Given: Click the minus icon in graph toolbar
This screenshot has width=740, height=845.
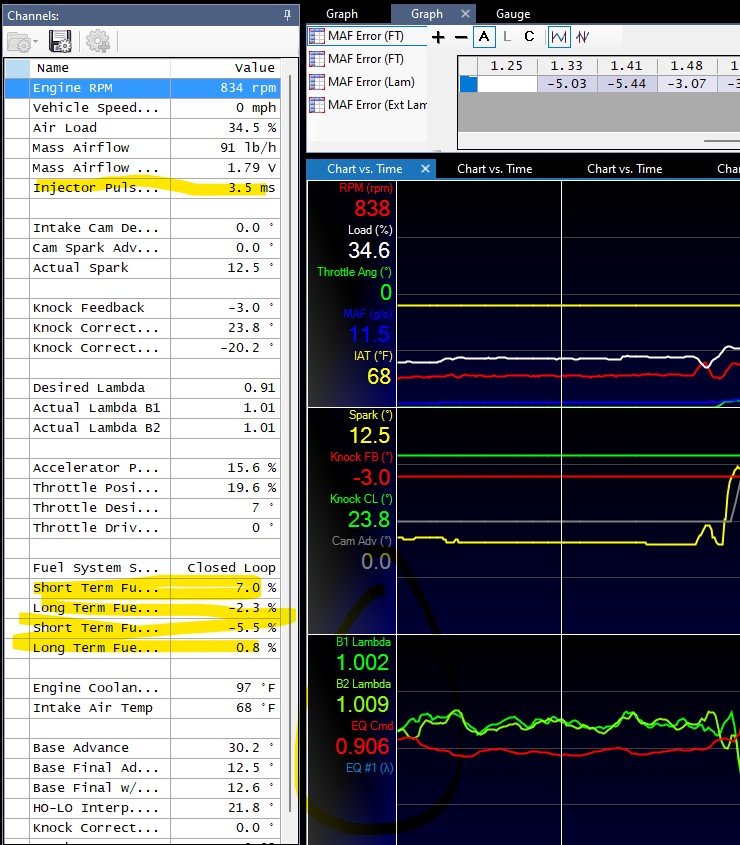Looking at the screenshot, I should tap(461, 37).
